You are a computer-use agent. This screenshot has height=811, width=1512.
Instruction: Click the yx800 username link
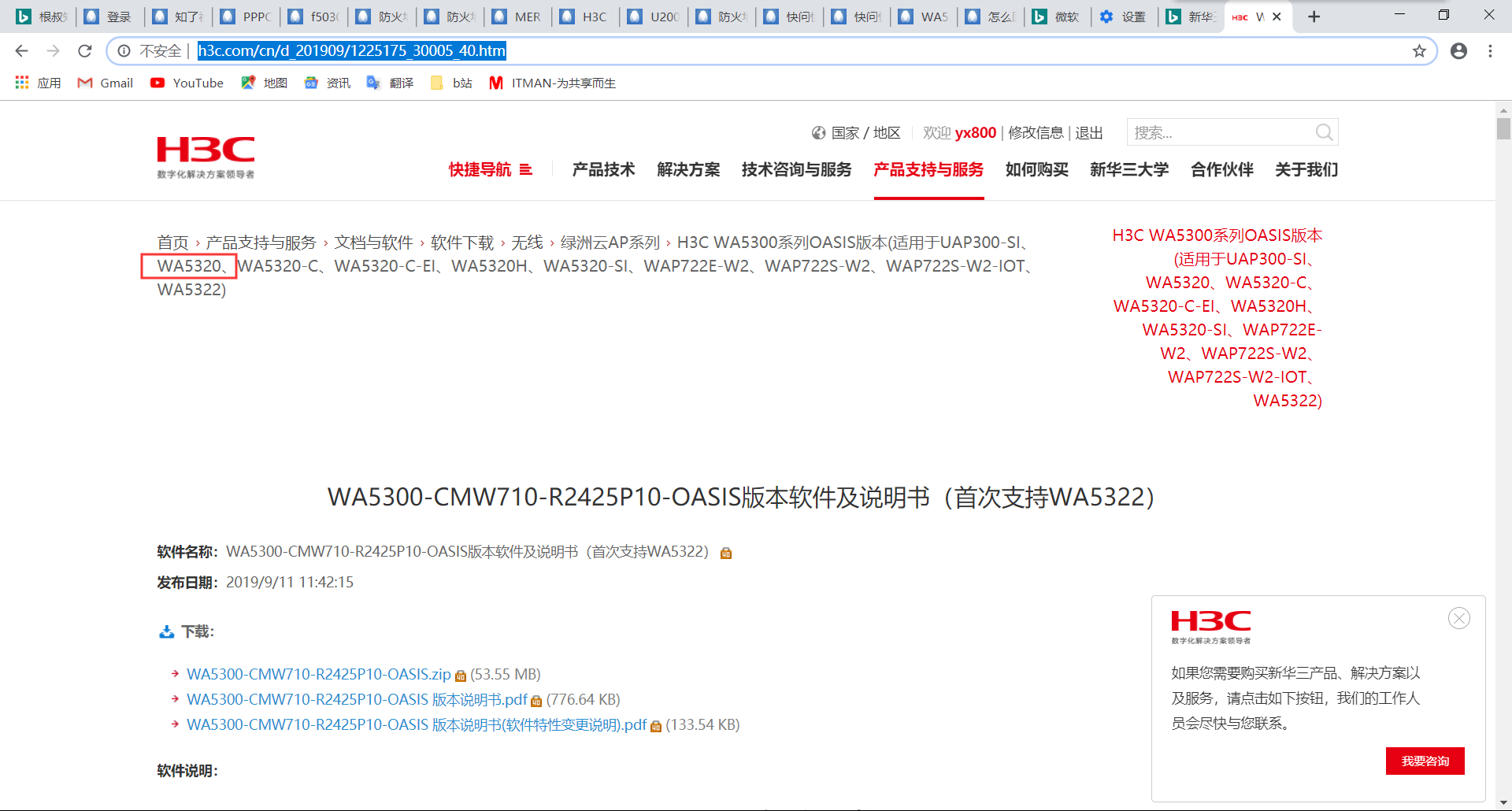tap(976, 133)
